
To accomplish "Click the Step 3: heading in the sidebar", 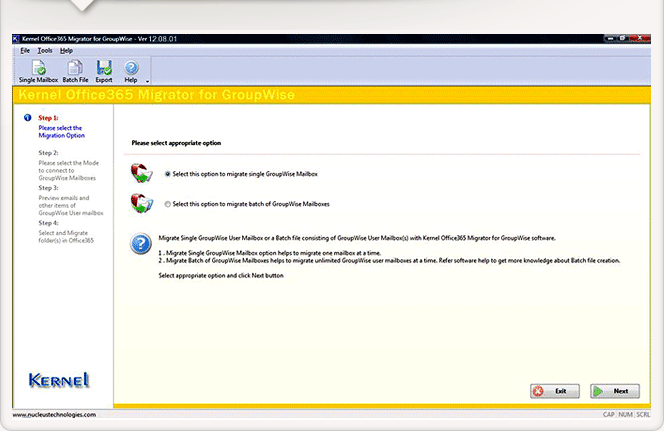I will coord(48,188).
